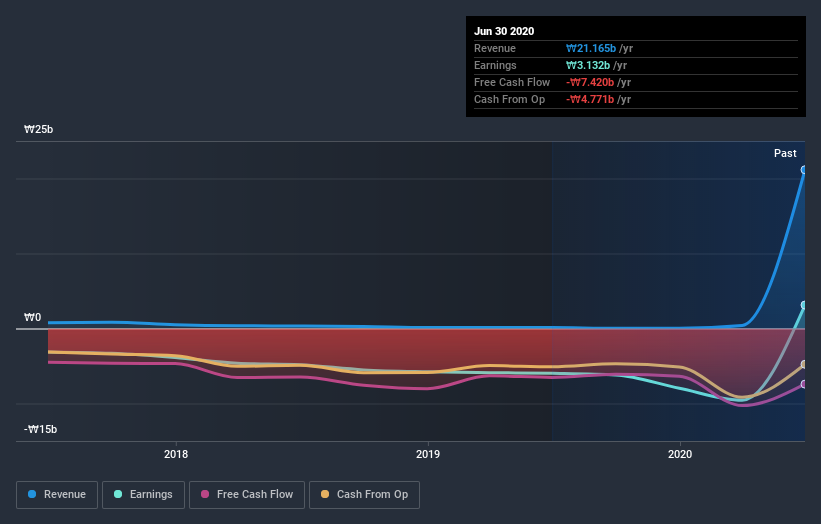
Task: Click the Cash From Op label in tooltip
Action: point(509,99)
